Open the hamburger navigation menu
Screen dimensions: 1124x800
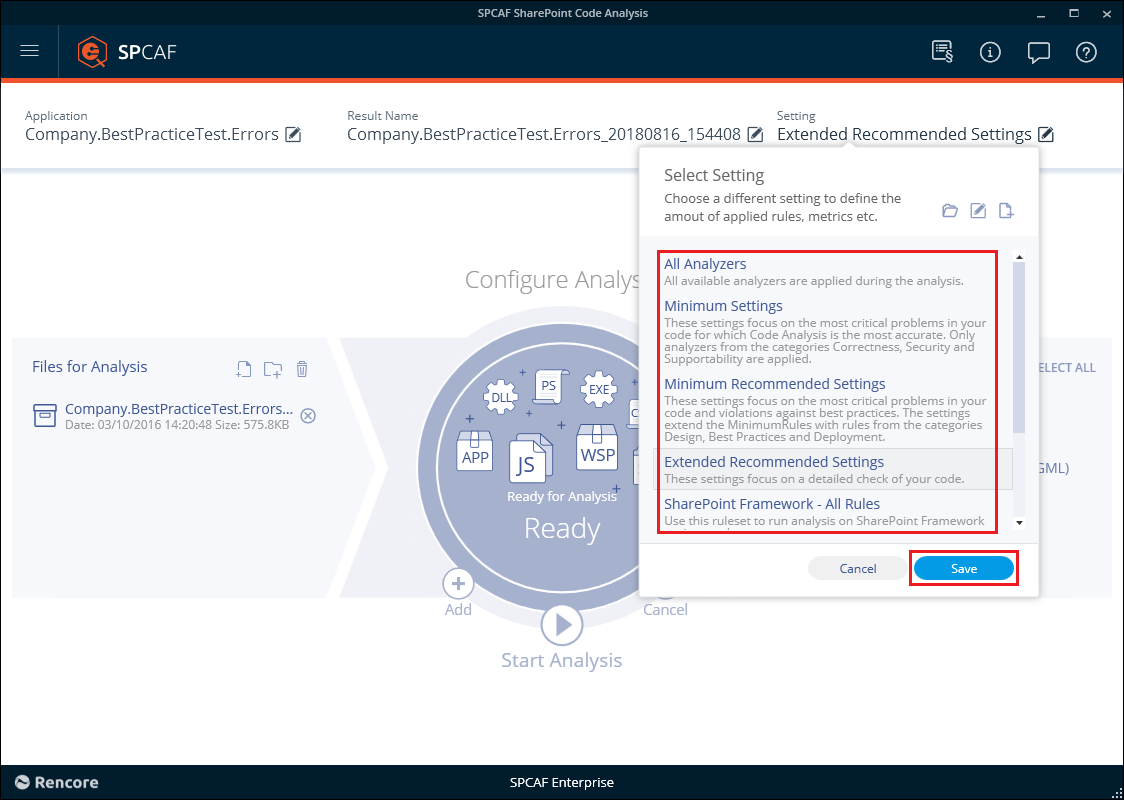click(x=29, y=52)
